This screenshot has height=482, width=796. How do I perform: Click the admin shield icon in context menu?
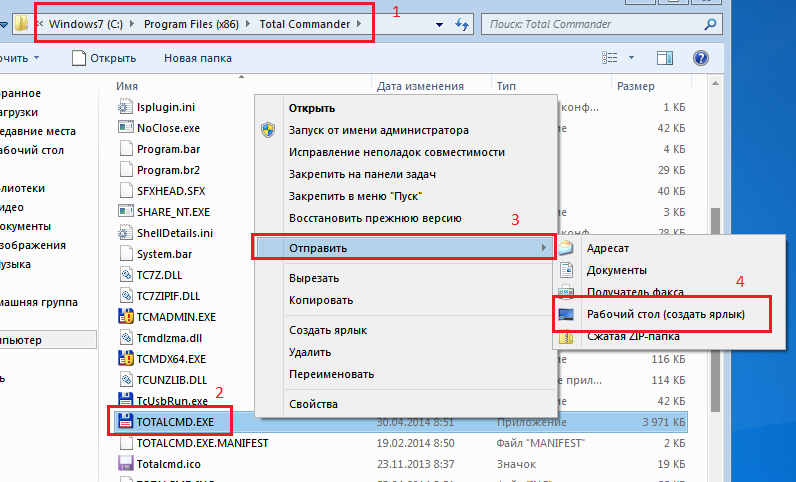pyautogui.click(x=268, y=130)
